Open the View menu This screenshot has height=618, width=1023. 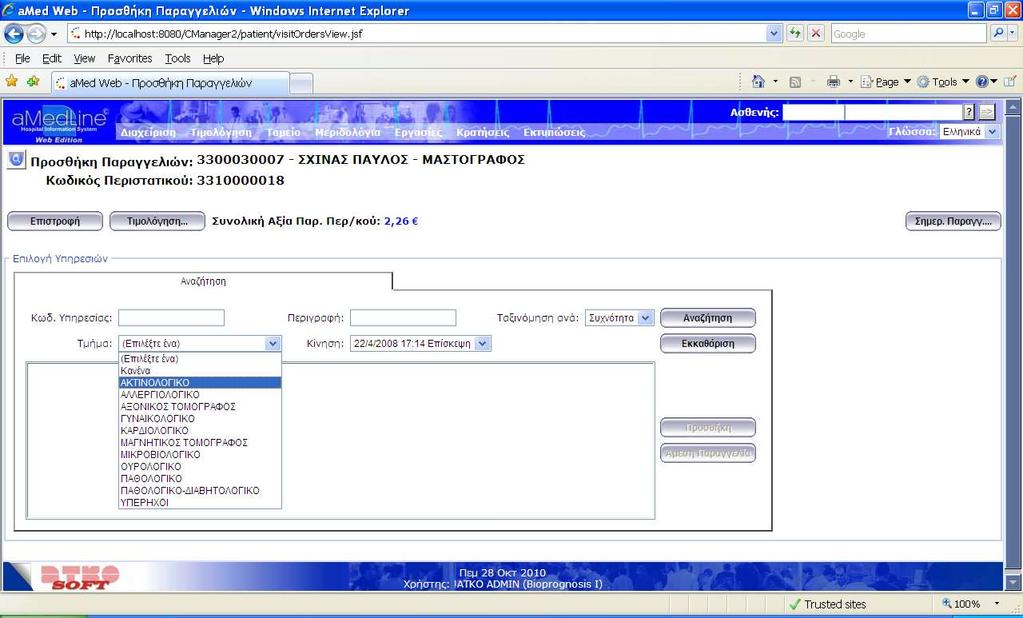(84, 58)
